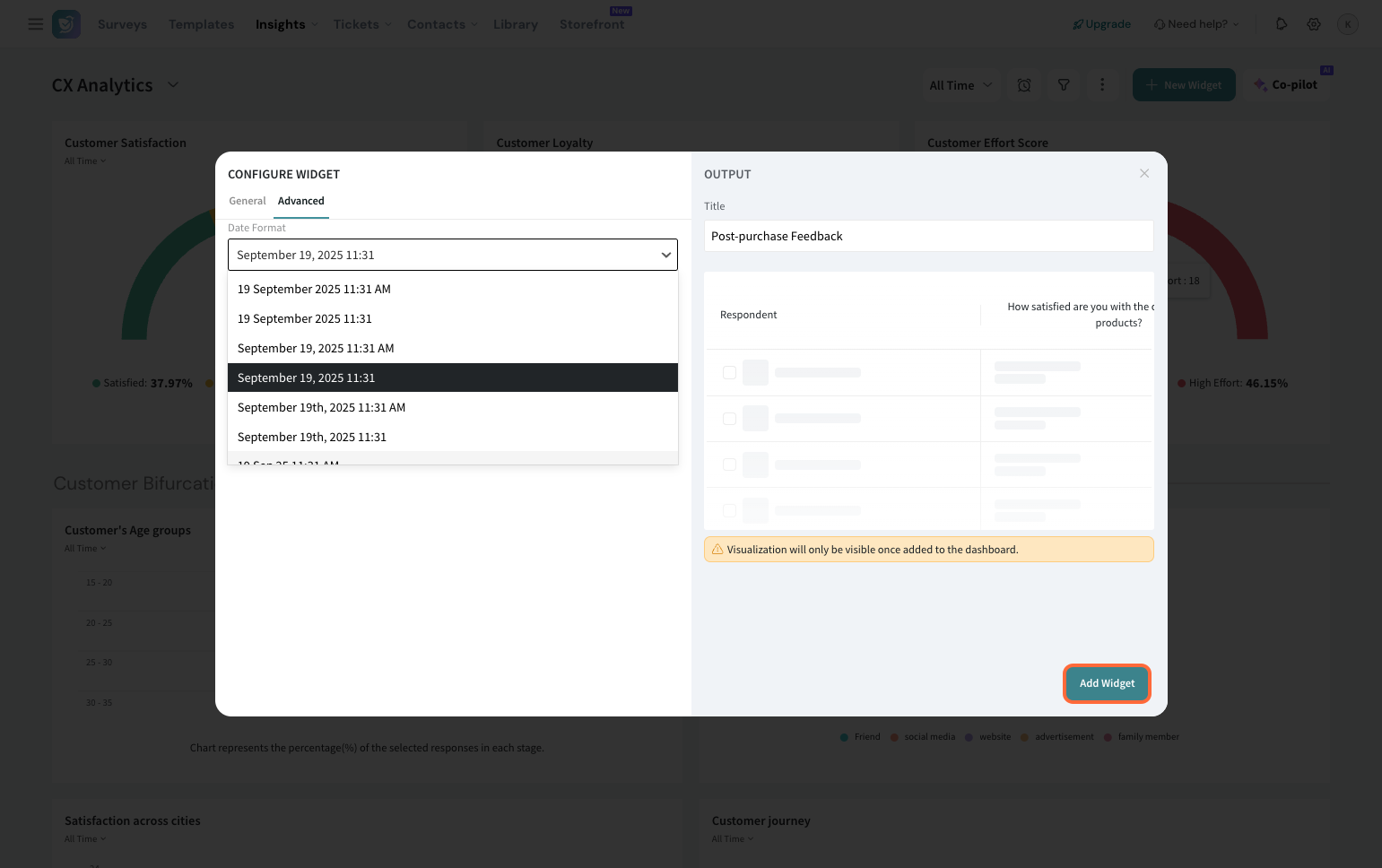Click the Add Widget button
This screenshot has height=868, width=1382.
1107,683
